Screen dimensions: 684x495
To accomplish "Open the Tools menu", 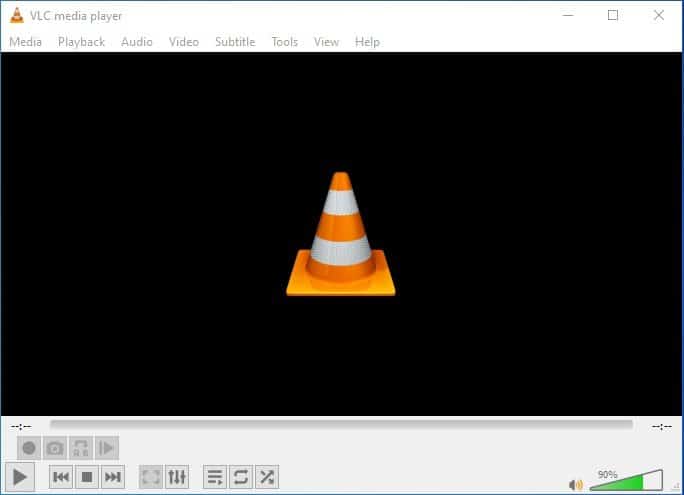I will pyautogui.click(x=285, y=42).
